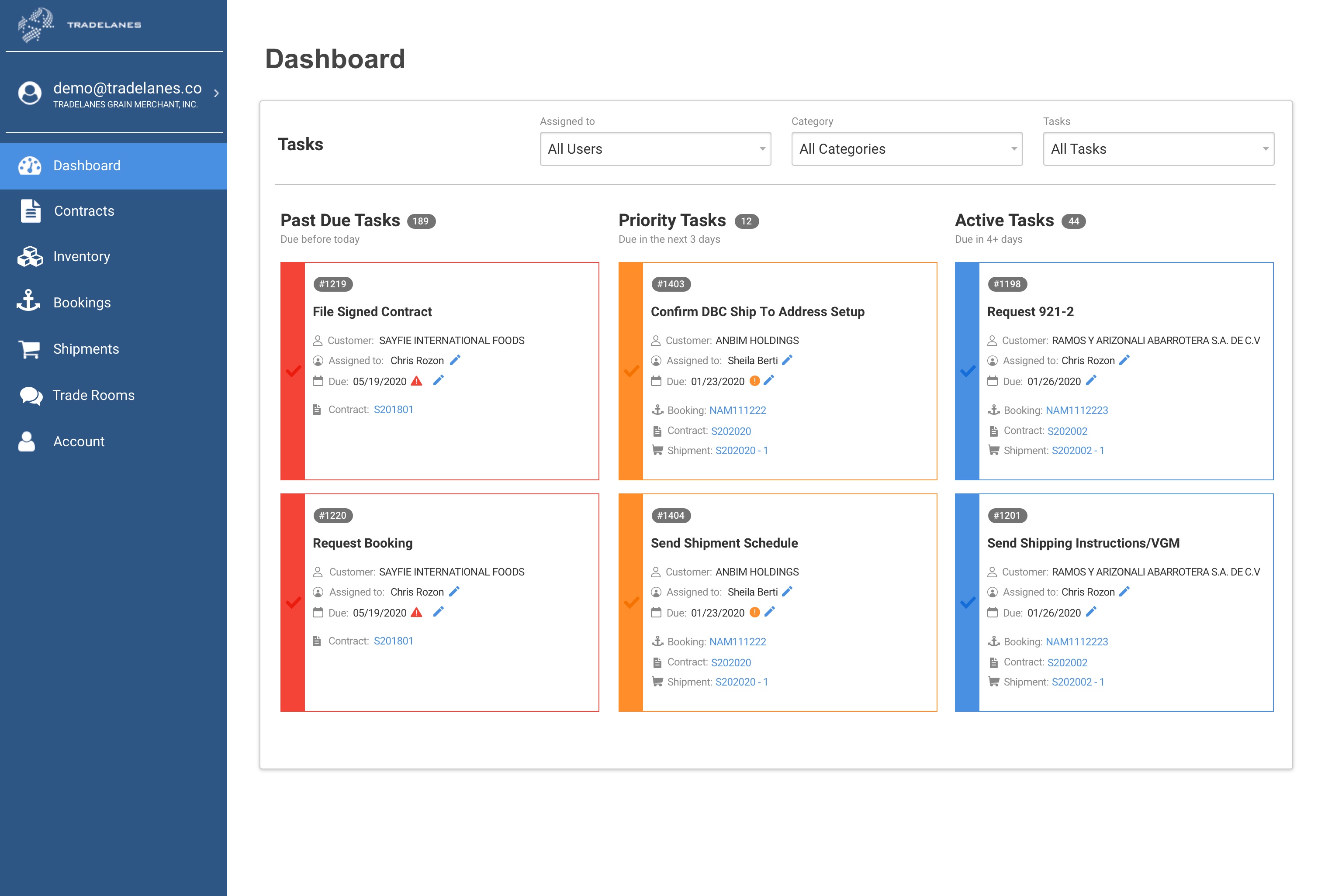Click orange alert icon on task #1404
The image size is (1342, 896).
[754, 613]
